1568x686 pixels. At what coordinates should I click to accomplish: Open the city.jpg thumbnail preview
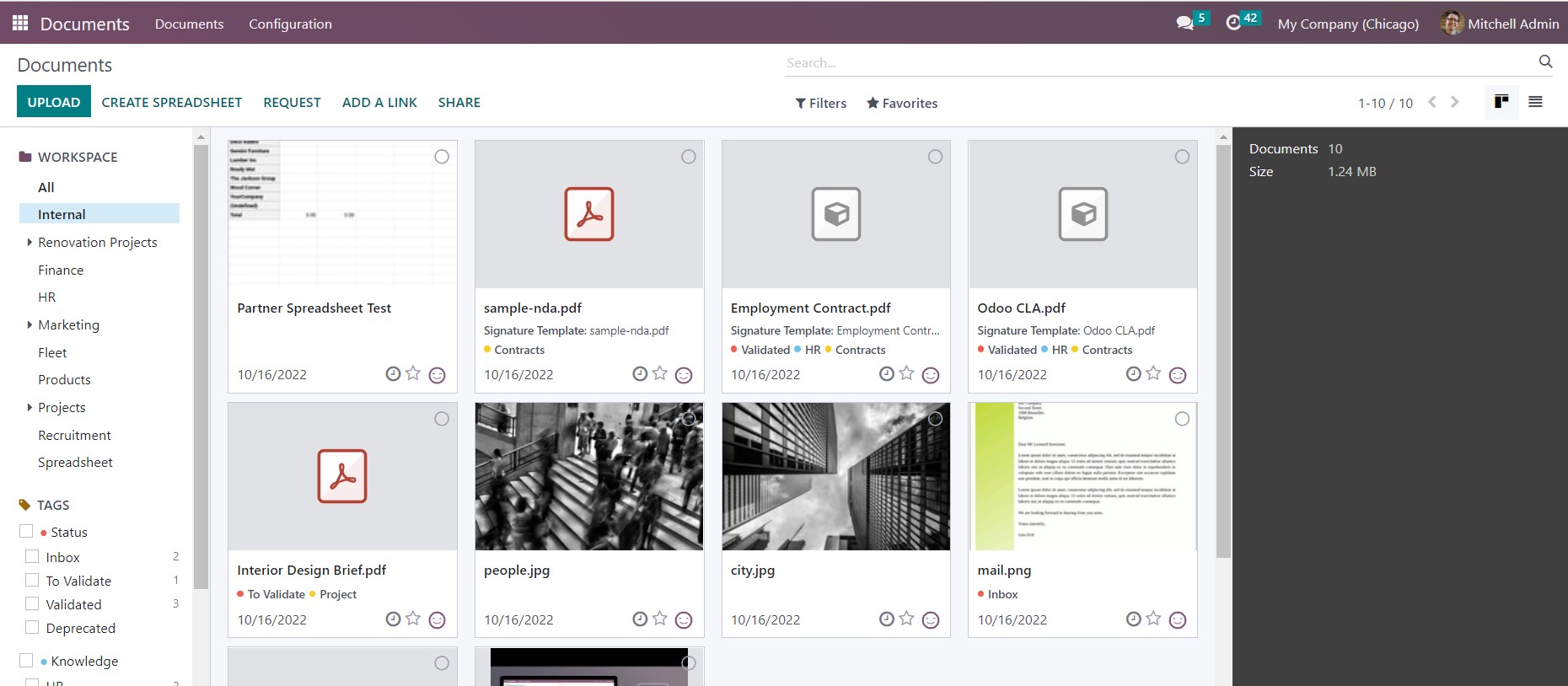pos(836,476)
